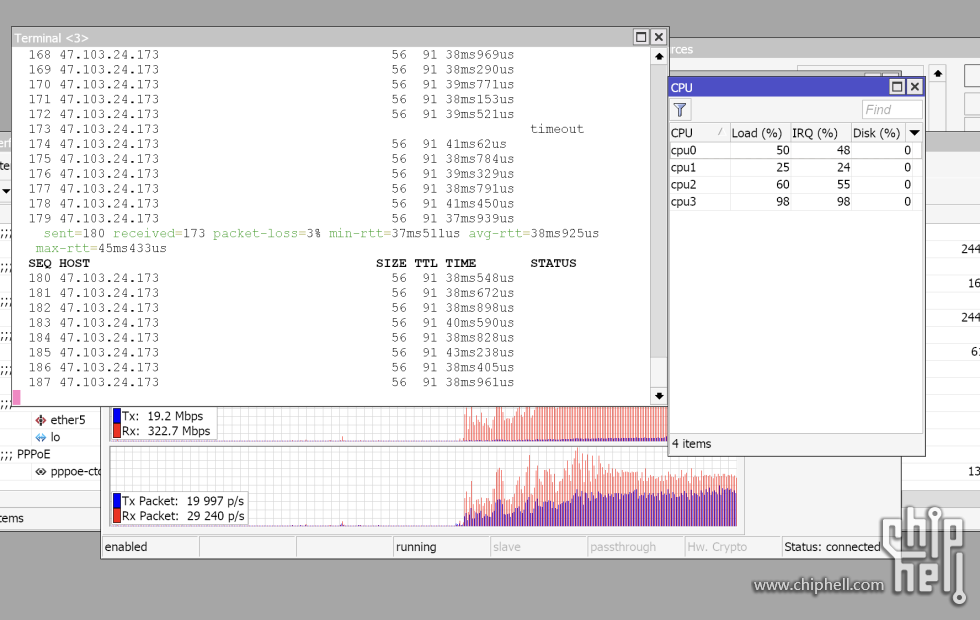Select the lo interface in list
The image size is (980, 620).
coord(55,438)
